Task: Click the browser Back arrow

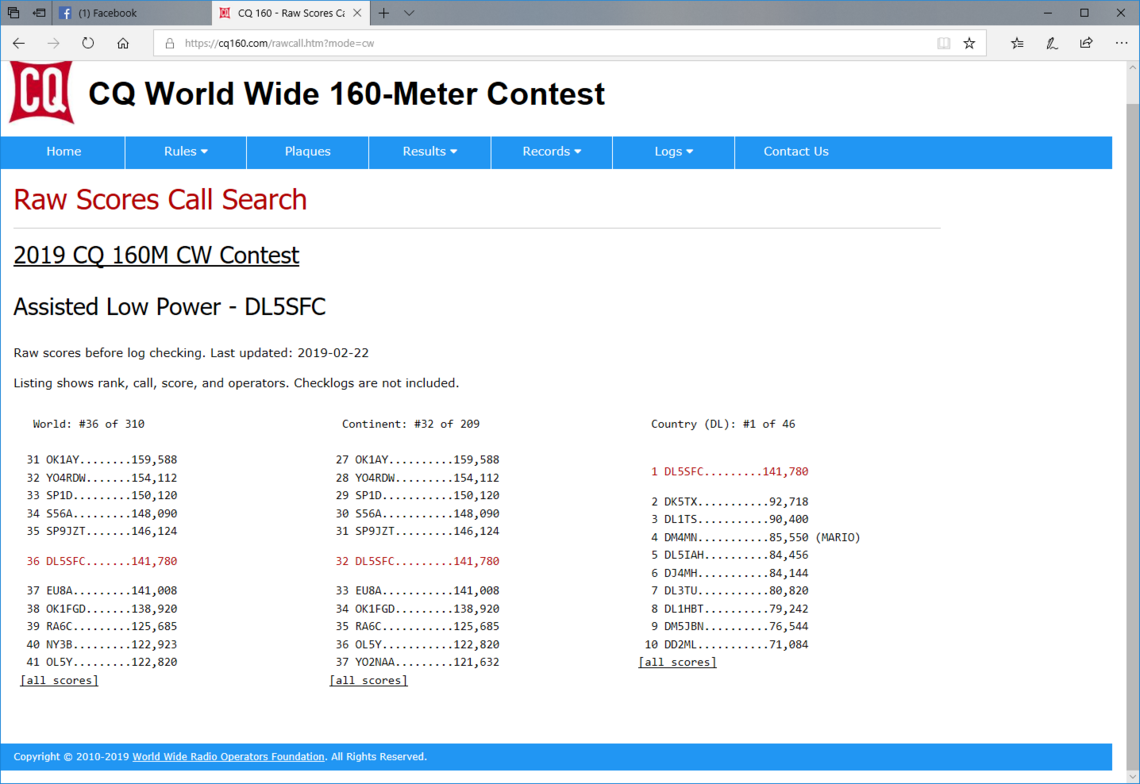Action: pyautogui.click(x=19, y=44)
